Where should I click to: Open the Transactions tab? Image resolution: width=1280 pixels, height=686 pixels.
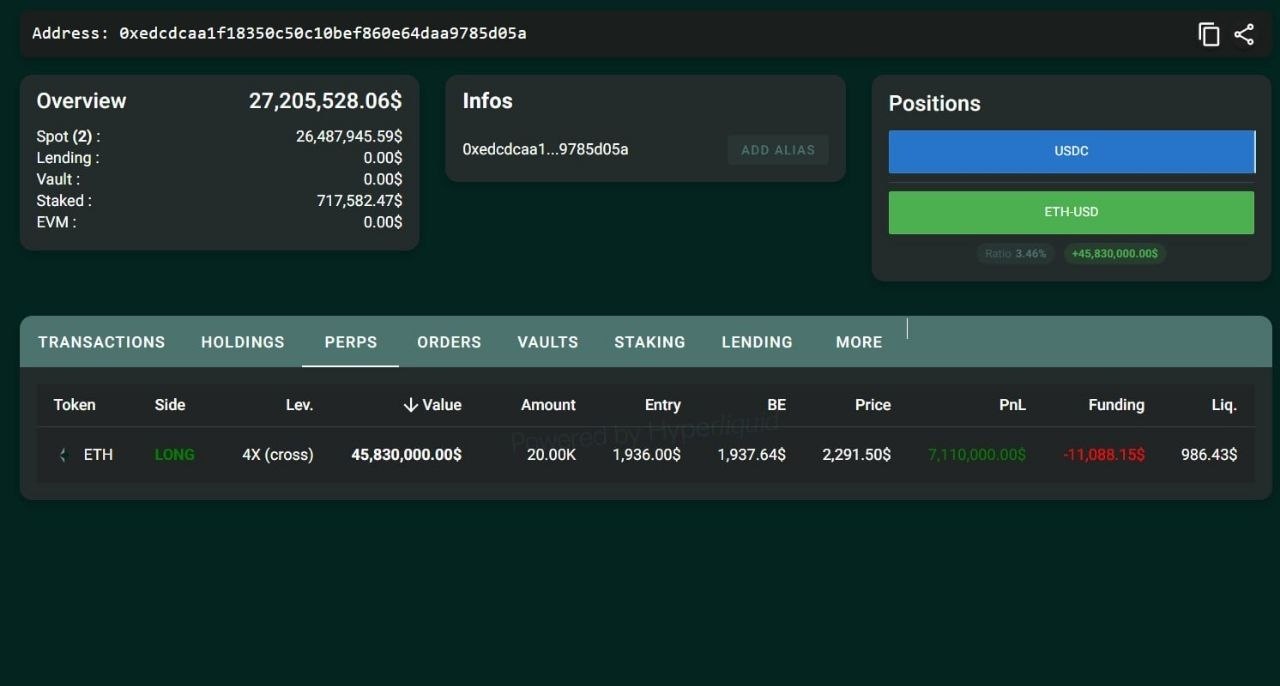pos(101,342)
